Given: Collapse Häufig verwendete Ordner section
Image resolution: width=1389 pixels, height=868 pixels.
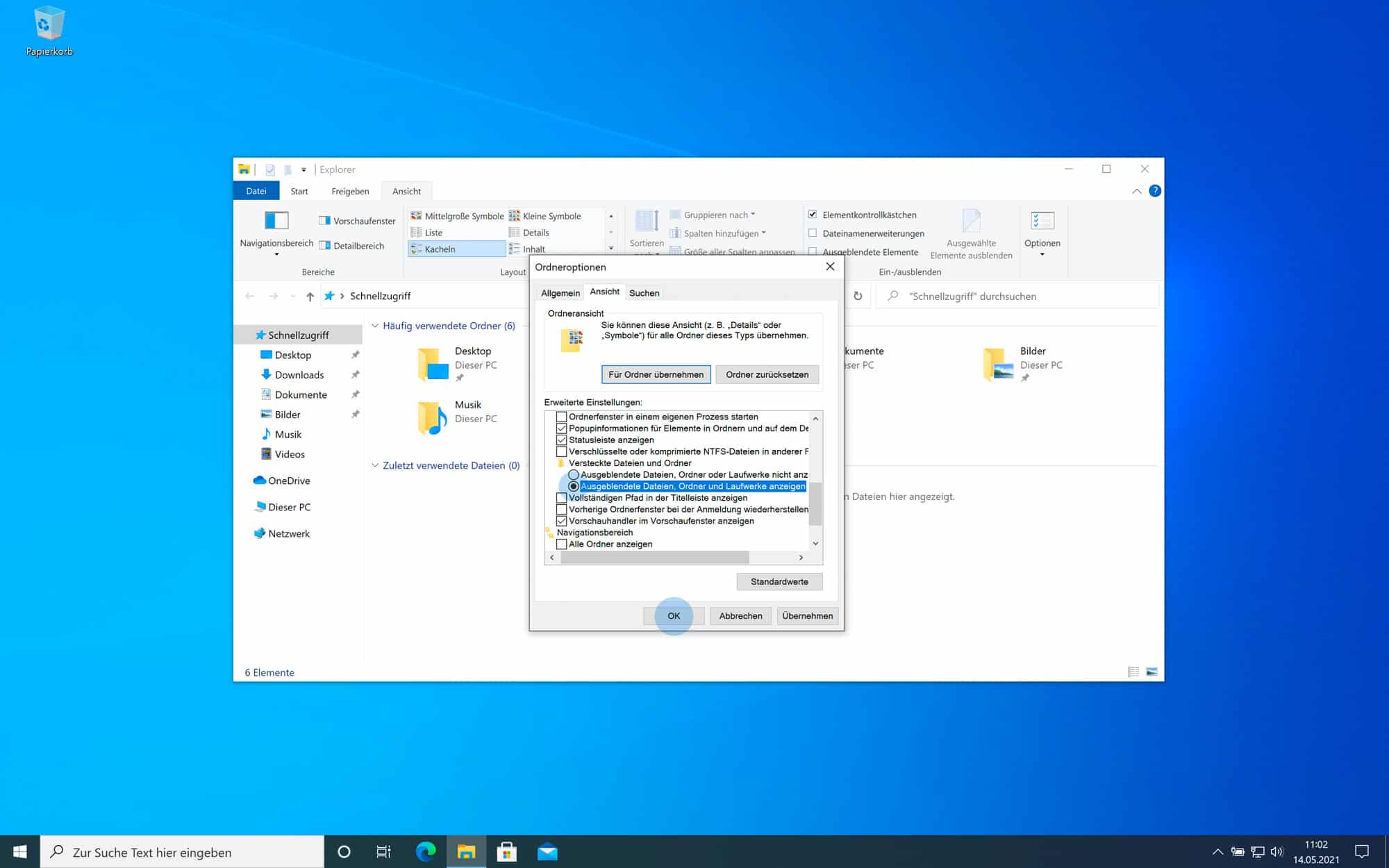Looking at the screenshot, I should coord(375,326).
